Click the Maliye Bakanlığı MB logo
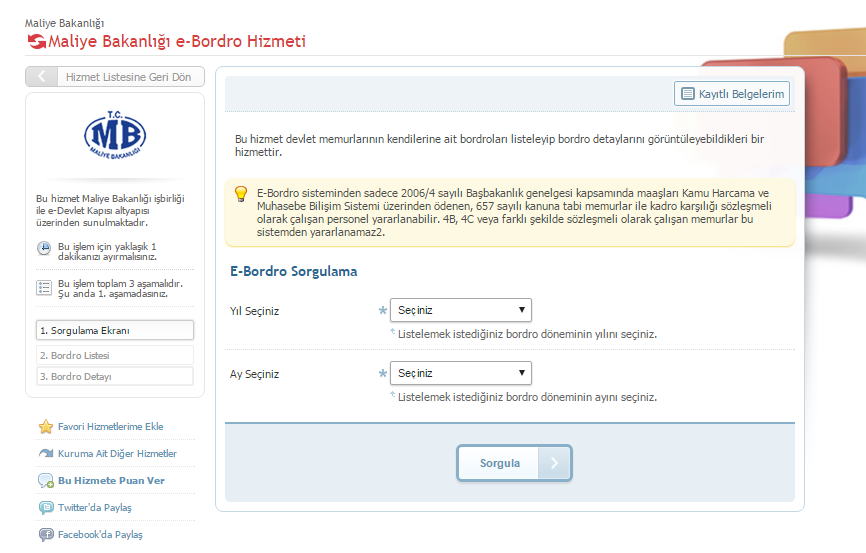This screenshot has height=553, width=866. (115, 135)
